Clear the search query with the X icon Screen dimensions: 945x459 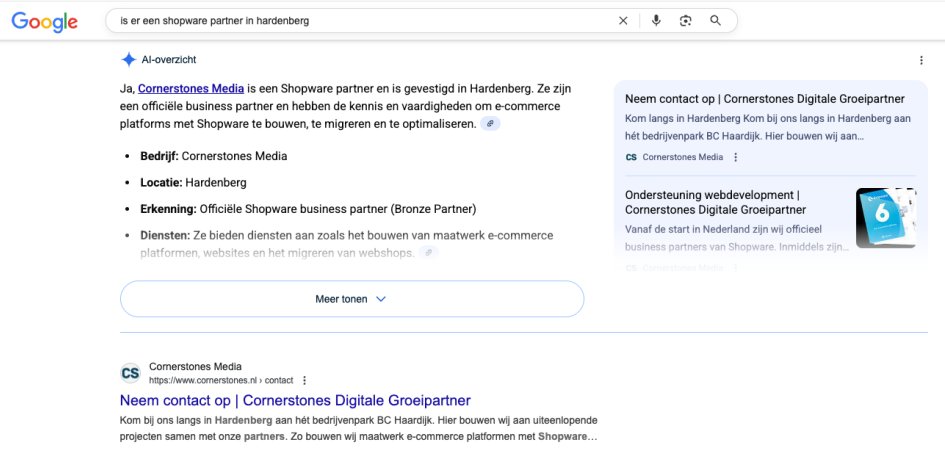coord(623,21)
